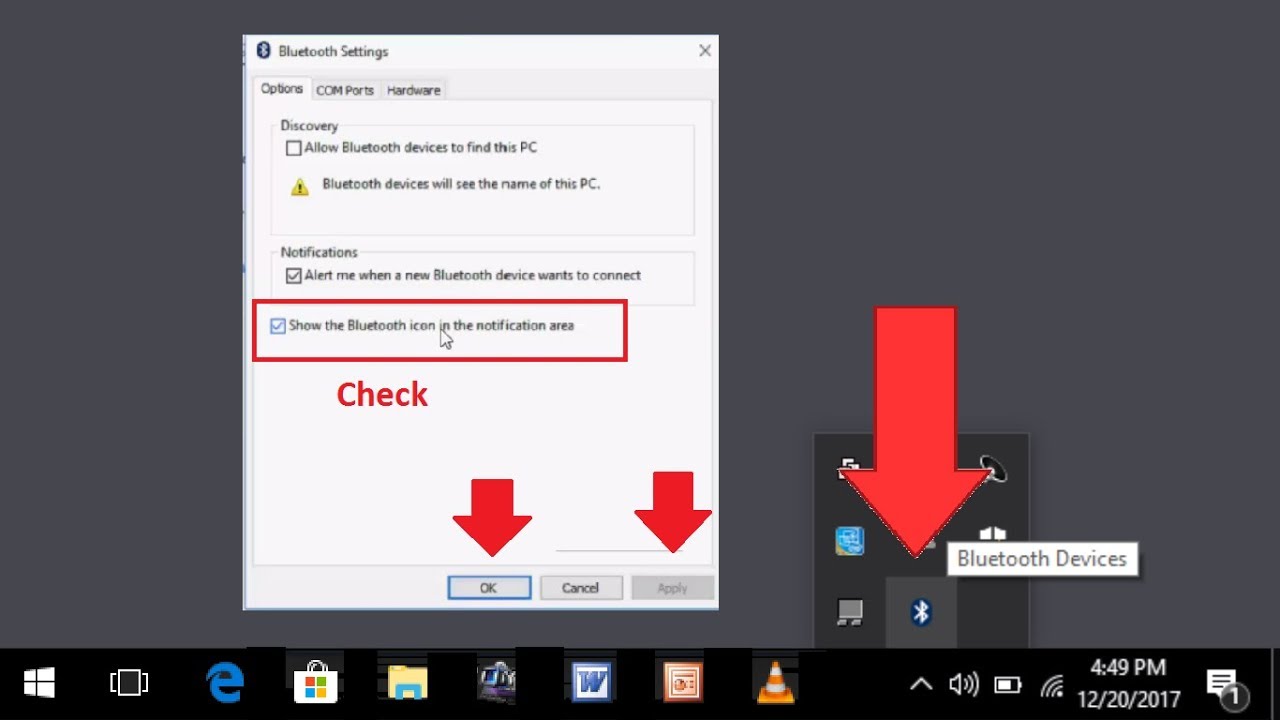Click the warning icon in the Discovery section

pos(299,184)
